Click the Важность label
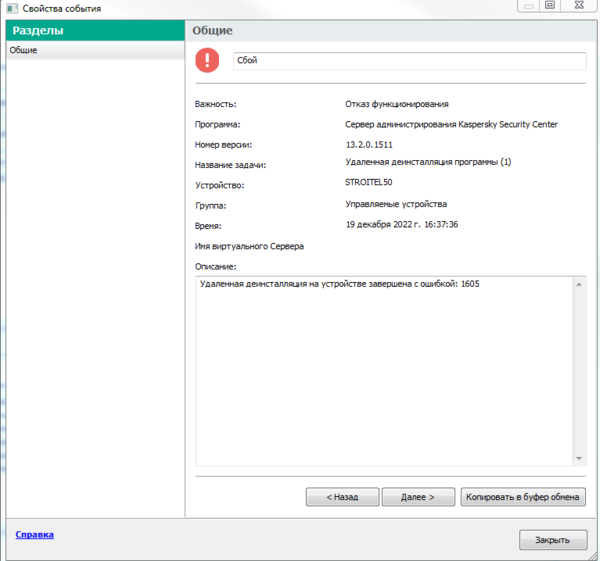The height and width of the screenshot is (561, 600). point(215,104)
